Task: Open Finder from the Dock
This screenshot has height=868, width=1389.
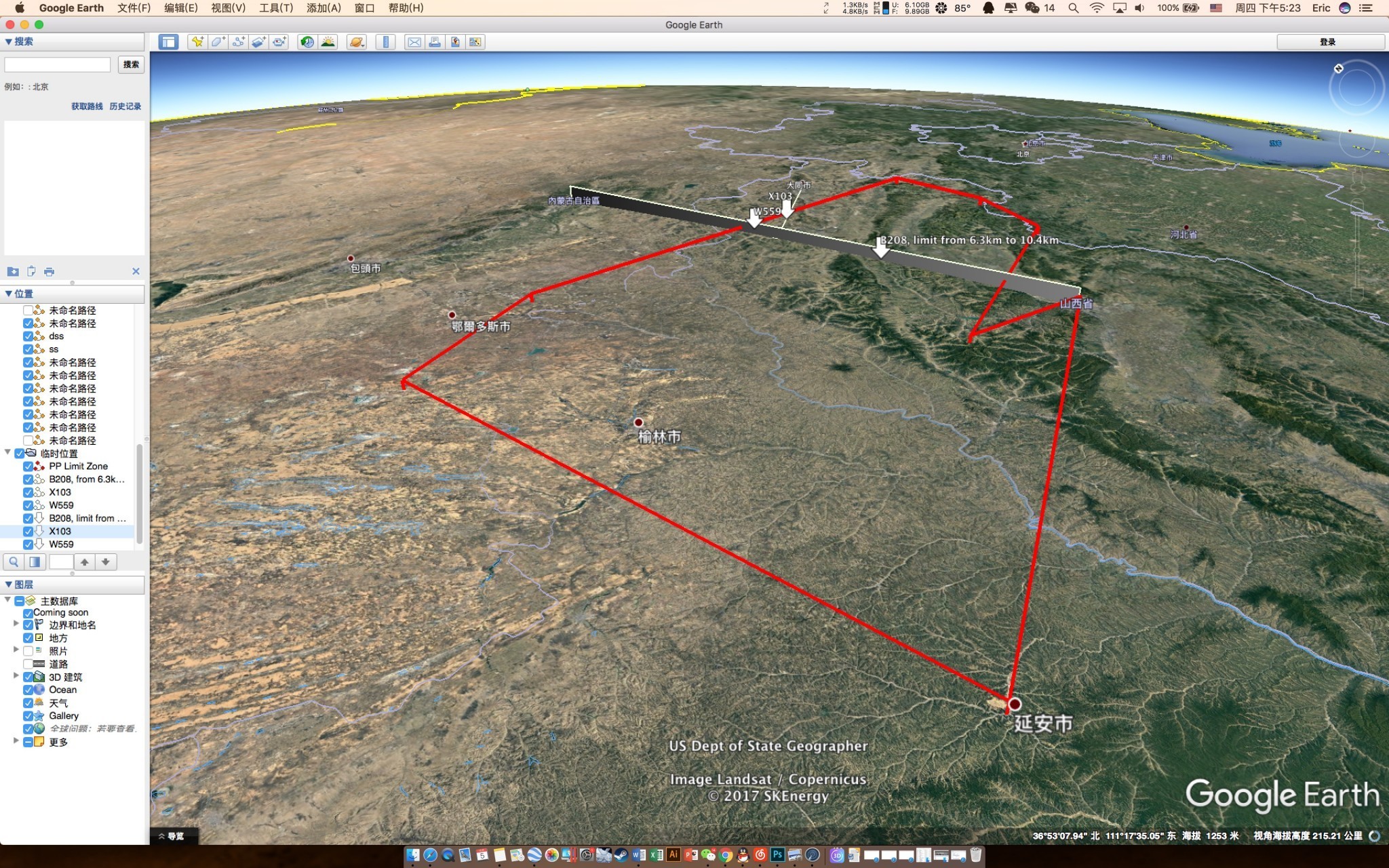Action: coord(412,855)
